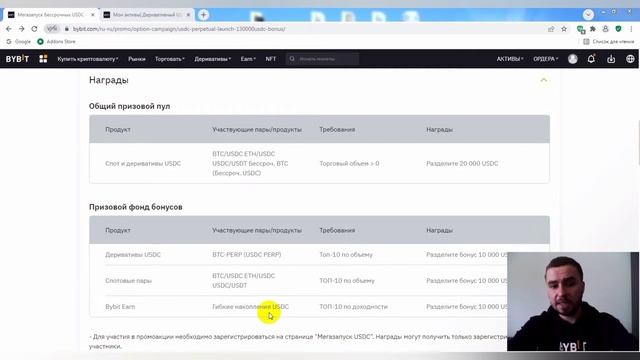Viewport: 640px width, 360px height.
Task: Switch to the Мегазапуск бессрочных USDC tab
Action: pyautogui.click(x=51, y=15)
